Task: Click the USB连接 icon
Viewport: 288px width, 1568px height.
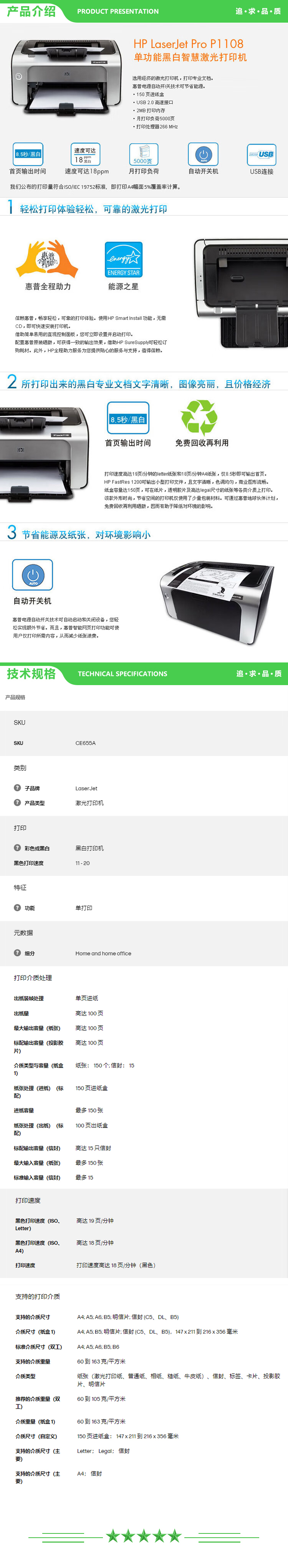Action: 261,155
